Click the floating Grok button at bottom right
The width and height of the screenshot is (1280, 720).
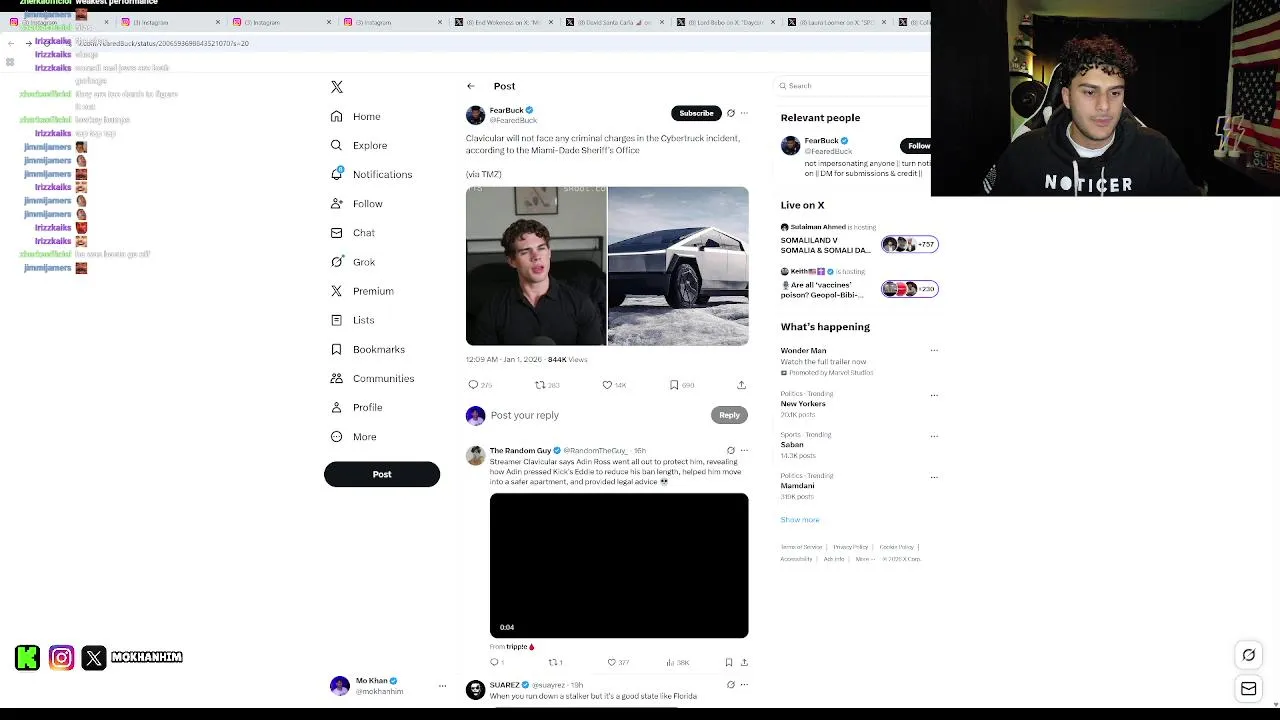click(x=1249, y=655)
